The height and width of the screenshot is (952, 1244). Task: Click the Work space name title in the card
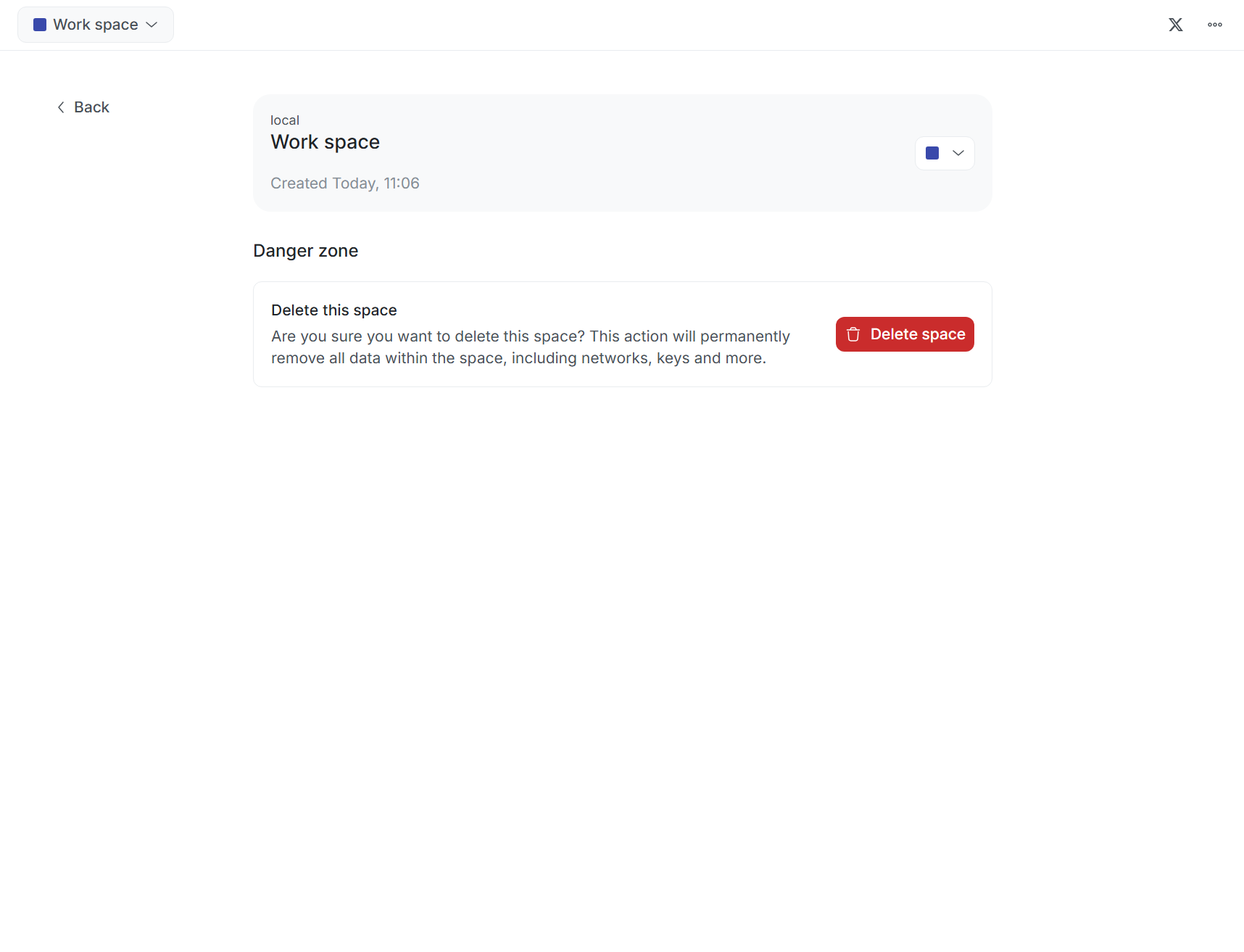click(x=325, y=142)
